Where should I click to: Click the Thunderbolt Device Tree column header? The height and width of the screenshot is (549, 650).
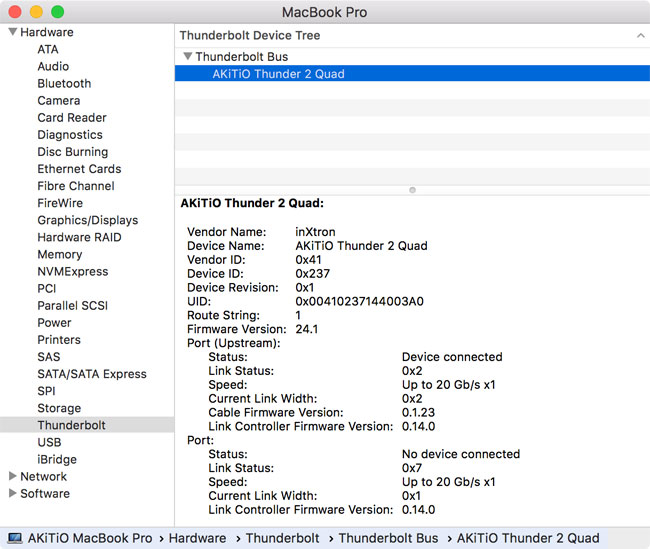[x=250, y=35]
